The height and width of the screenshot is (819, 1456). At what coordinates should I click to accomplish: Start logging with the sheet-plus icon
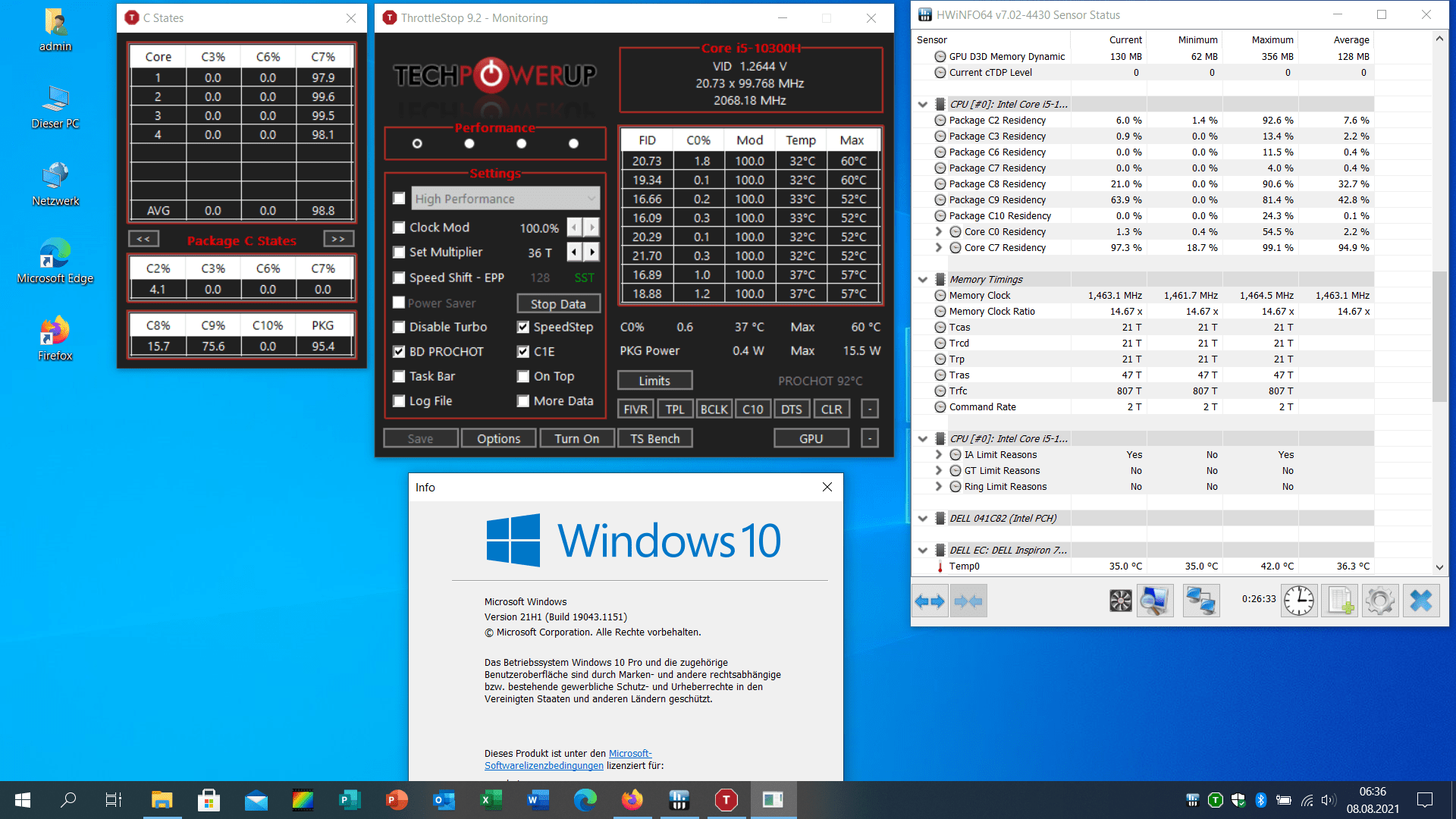[x=1340, y=601]
